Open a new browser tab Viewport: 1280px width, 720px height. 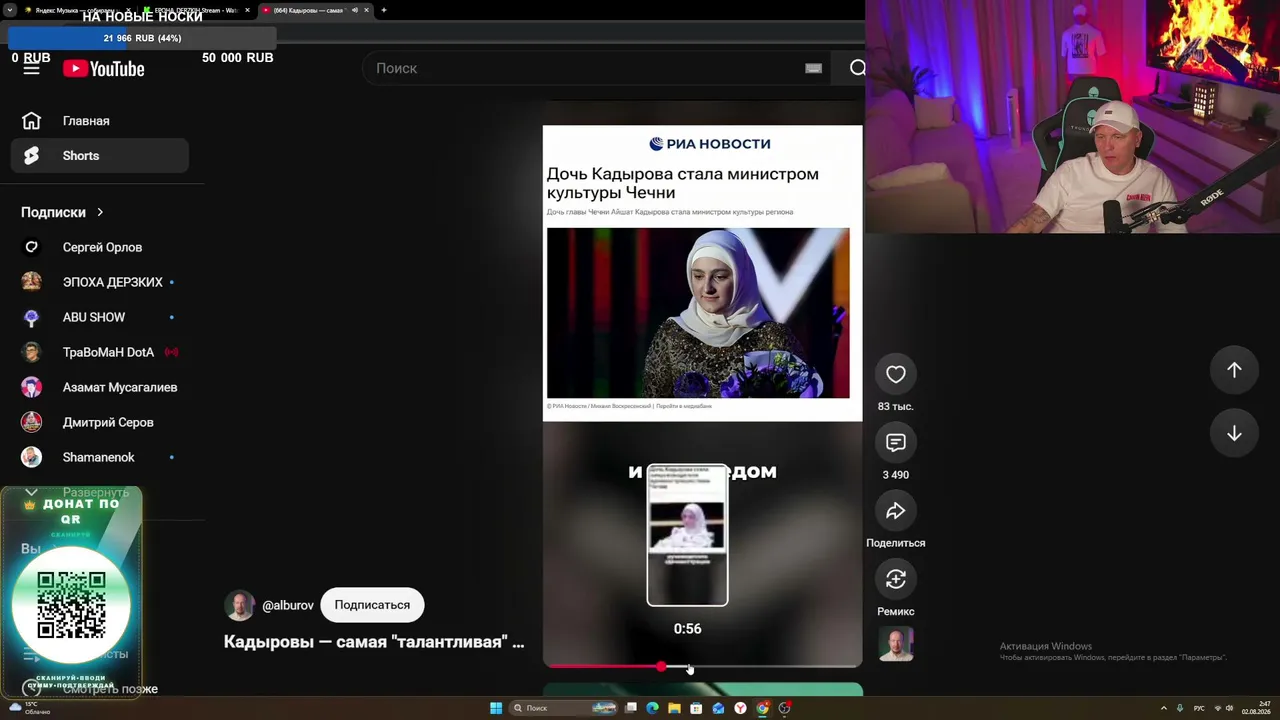click(x=384, y=10)
